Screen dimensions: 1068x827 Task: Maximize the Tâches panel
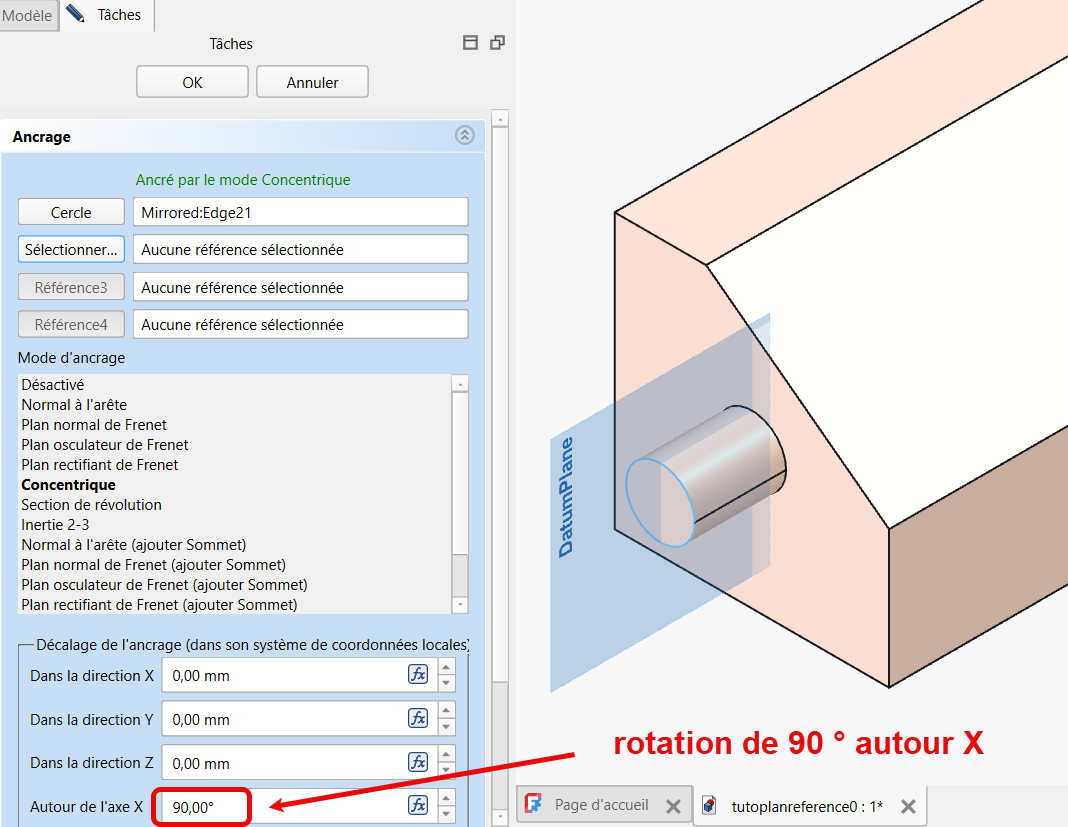tap(471, 43)
